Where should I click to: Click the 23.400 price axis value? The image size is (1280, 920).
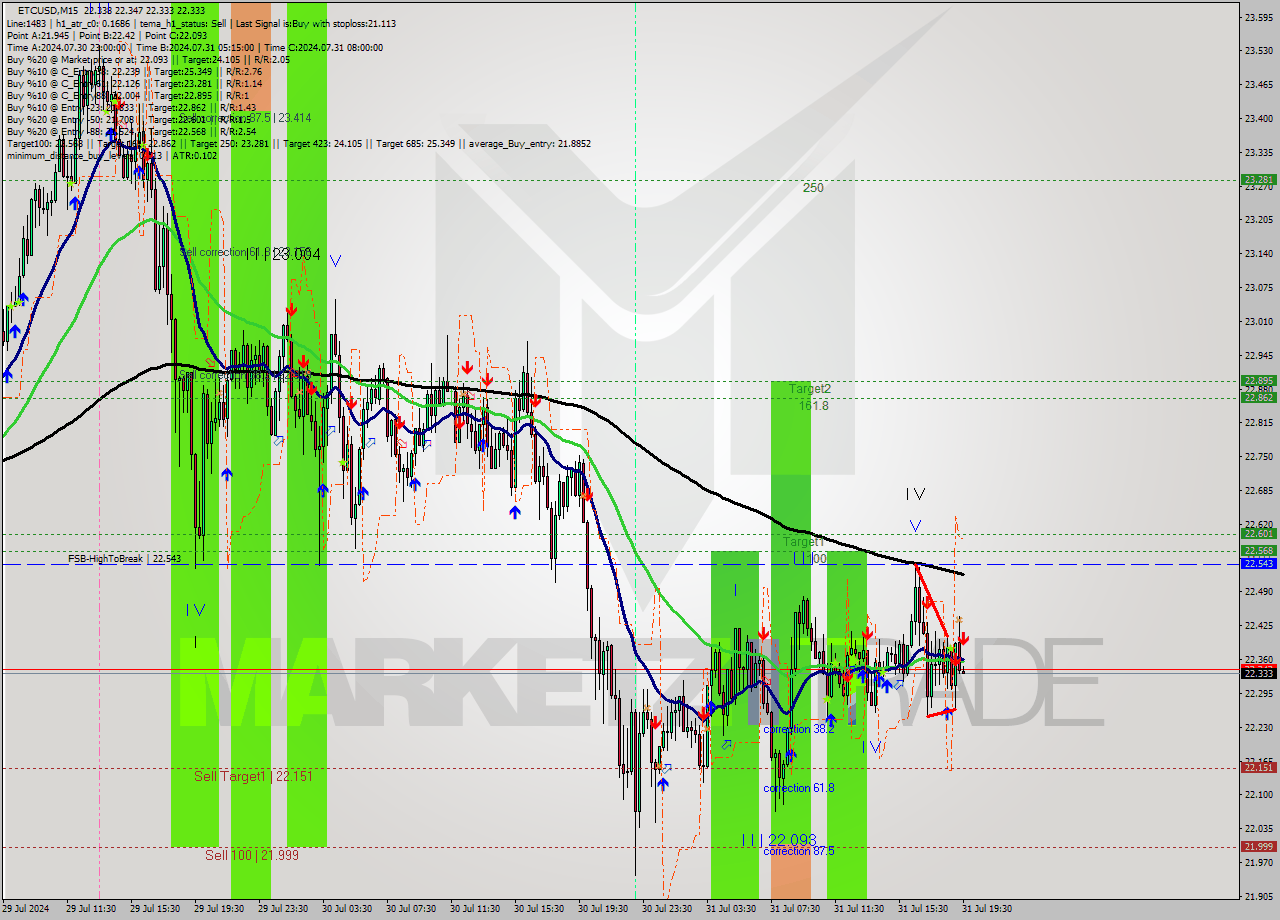[x=1258, y=118]
